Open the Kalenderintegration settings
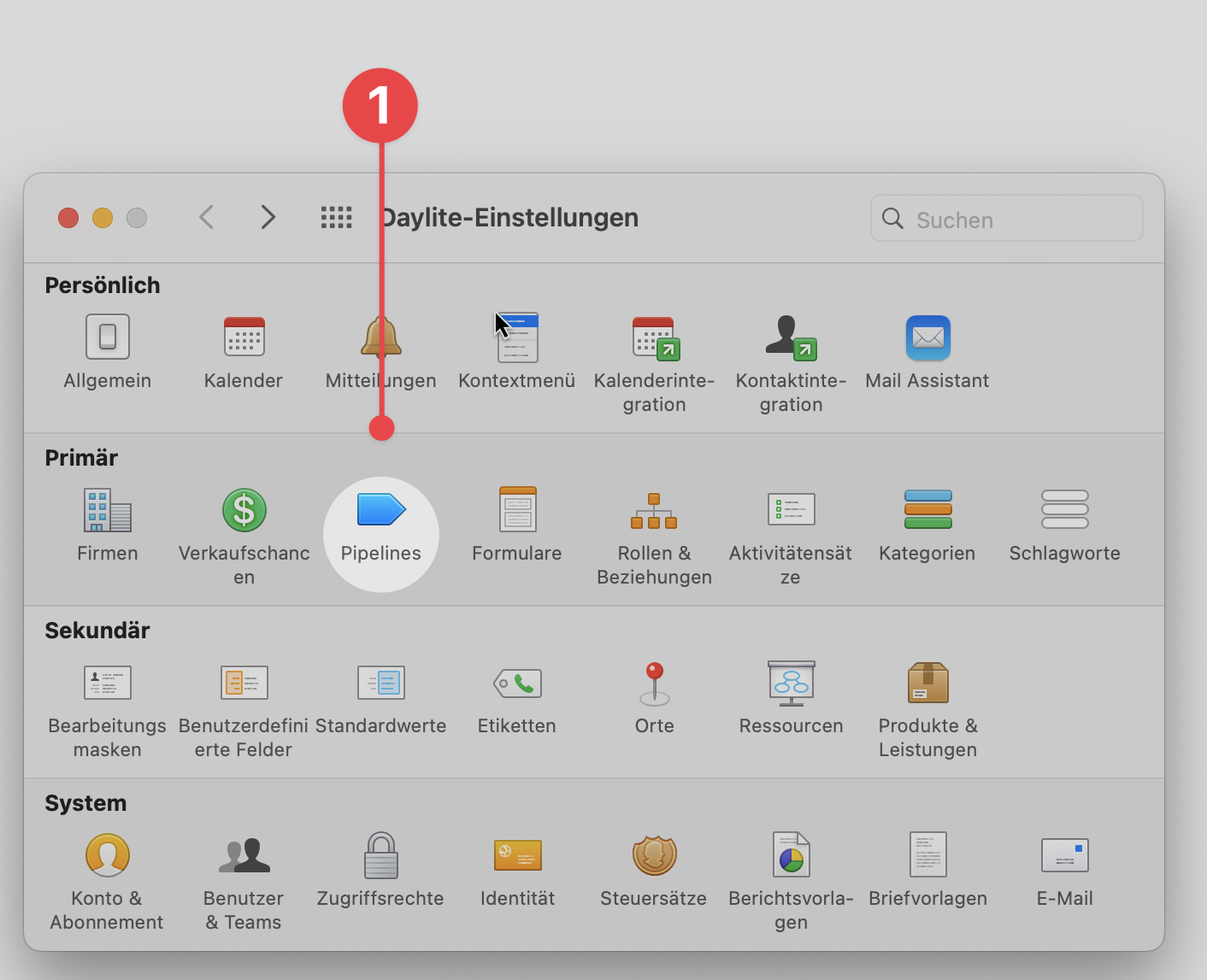Image resolution: width=1207 pixels, height=980 pixels. tap(654, 350)
